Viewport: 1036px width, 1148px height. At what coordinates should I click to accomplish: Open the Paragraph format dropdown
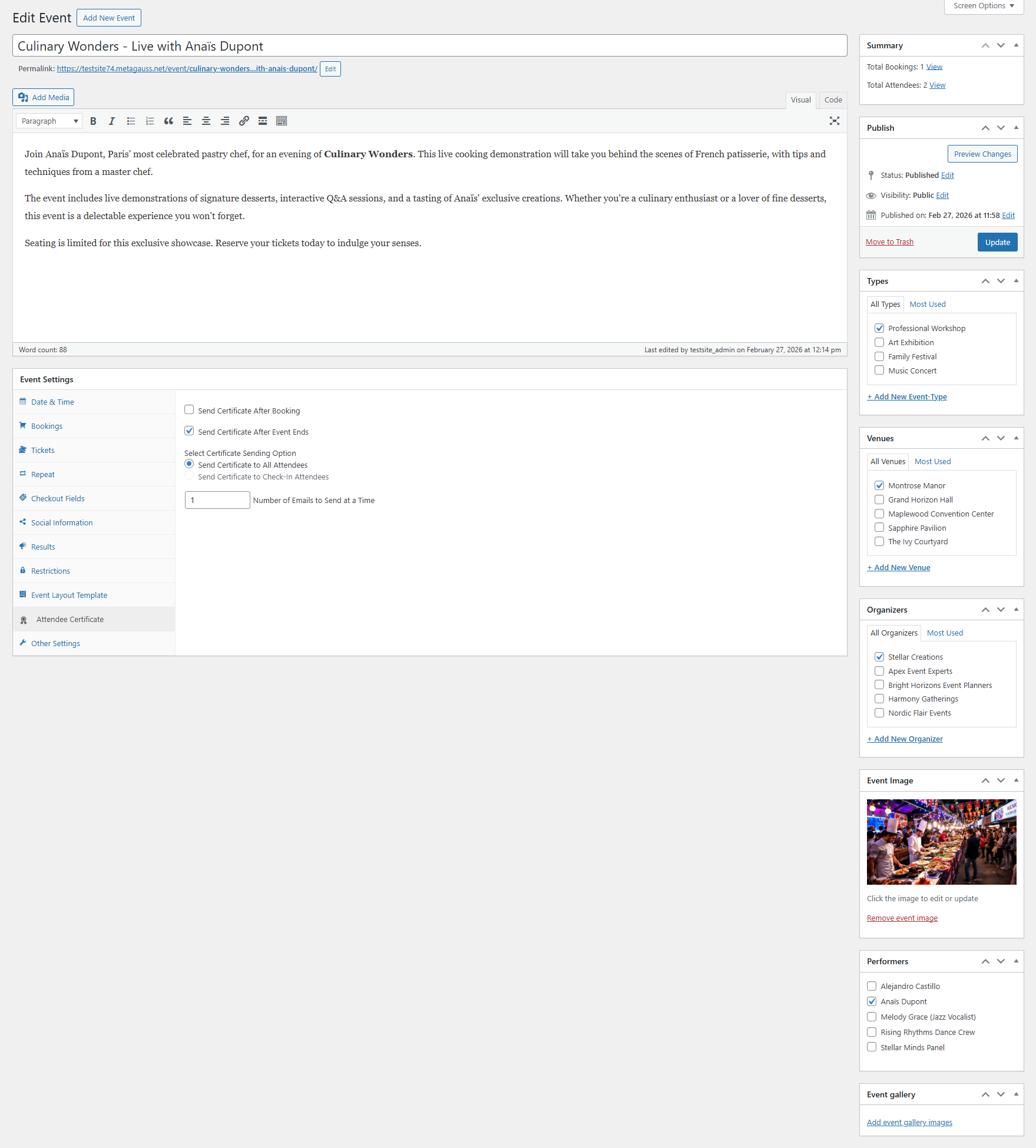pyautogui.click(x=49, y=121)
